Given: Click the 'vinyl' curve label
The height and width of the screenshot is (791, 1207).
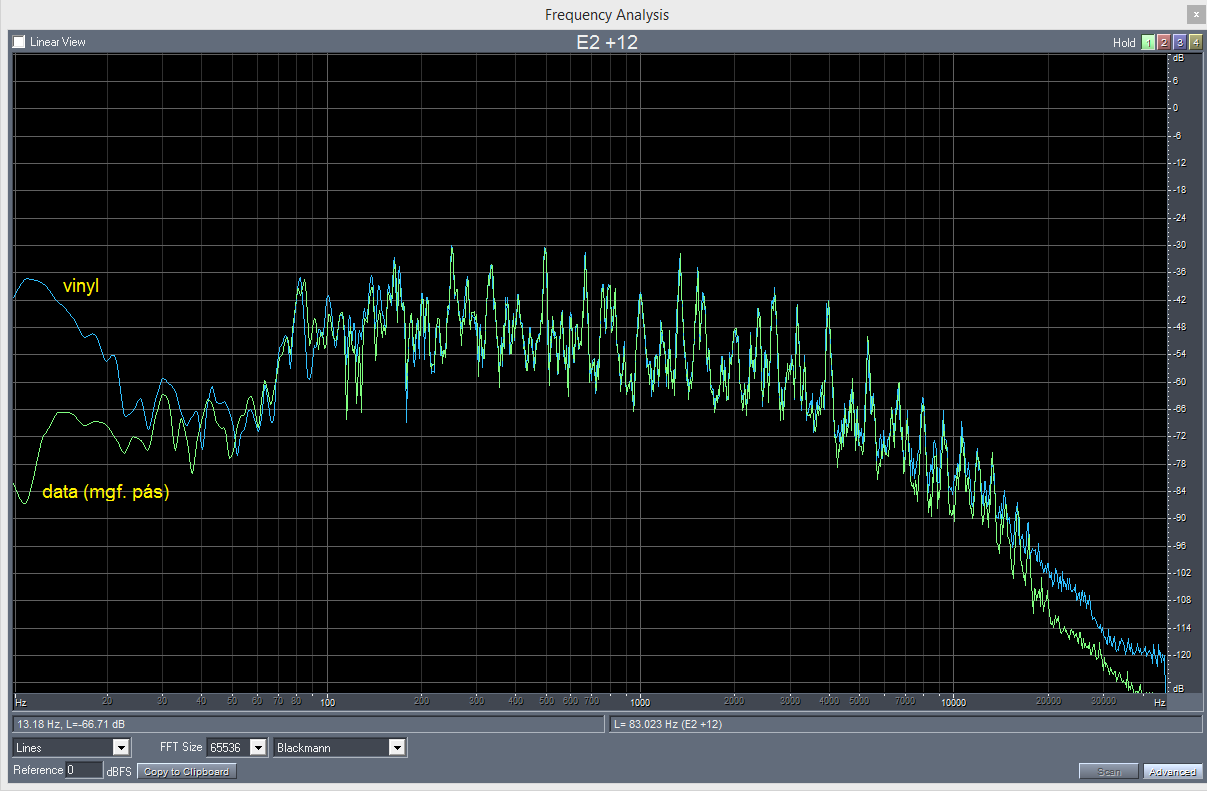Looking at the screenshot, I should click(x=81, y=286).
